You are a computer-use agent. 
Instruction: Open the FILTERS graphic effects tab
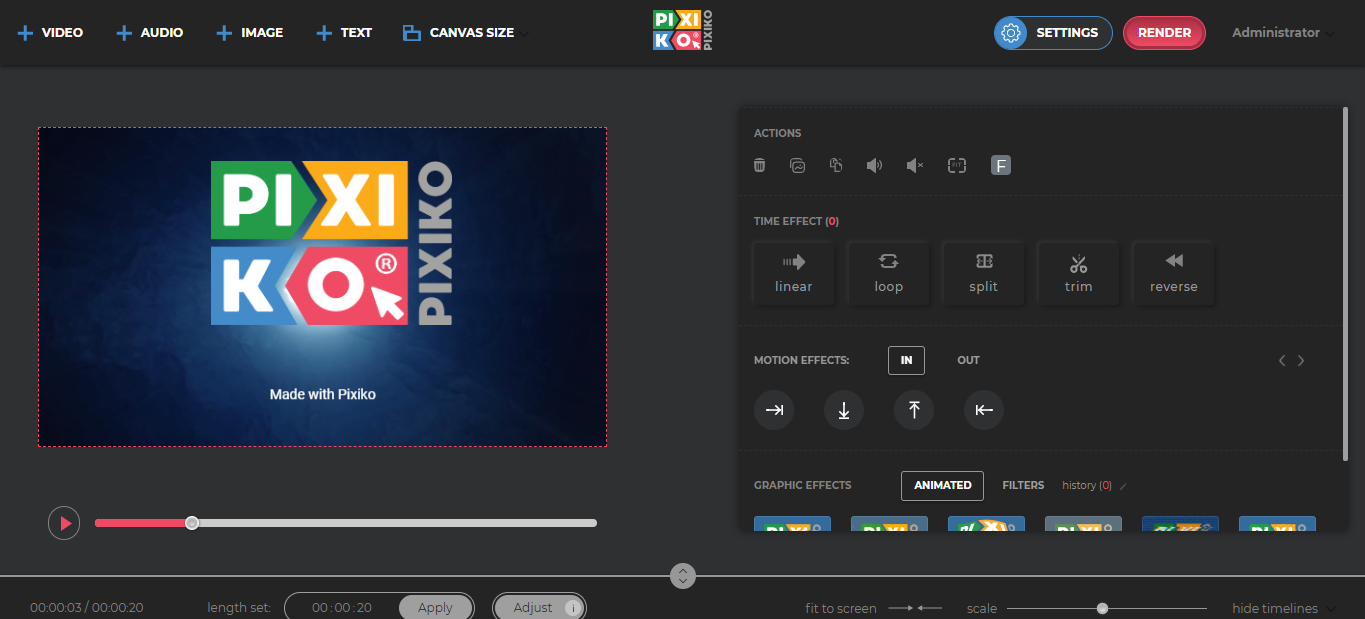(1023, 485)
